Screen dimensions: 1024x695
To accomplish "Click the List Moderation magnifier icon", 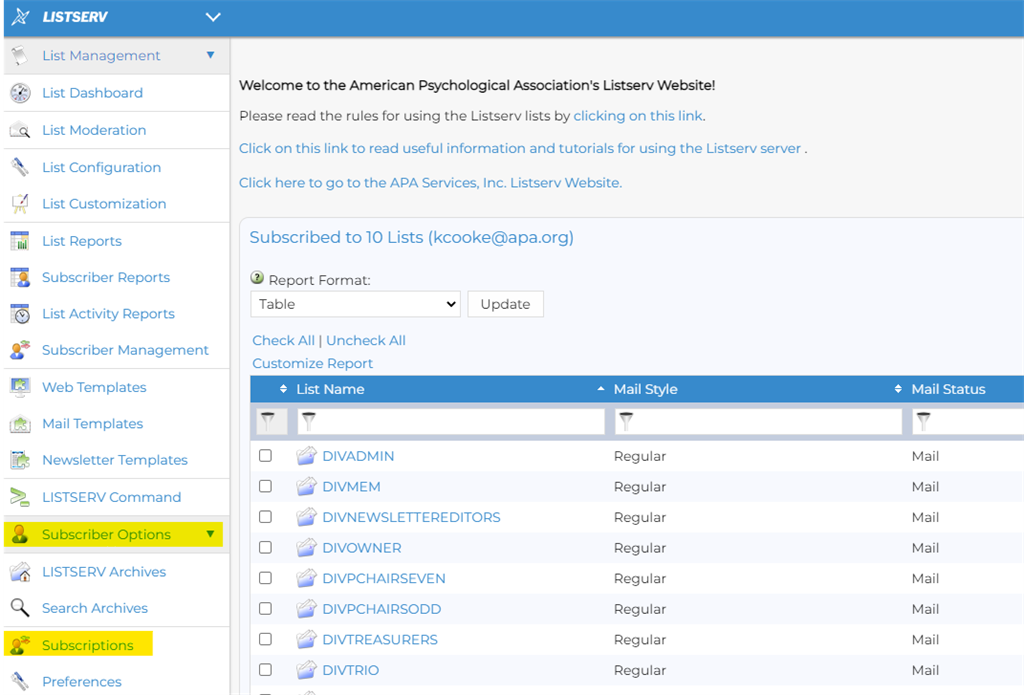I will pyautogui.click(x=20, y=130).
